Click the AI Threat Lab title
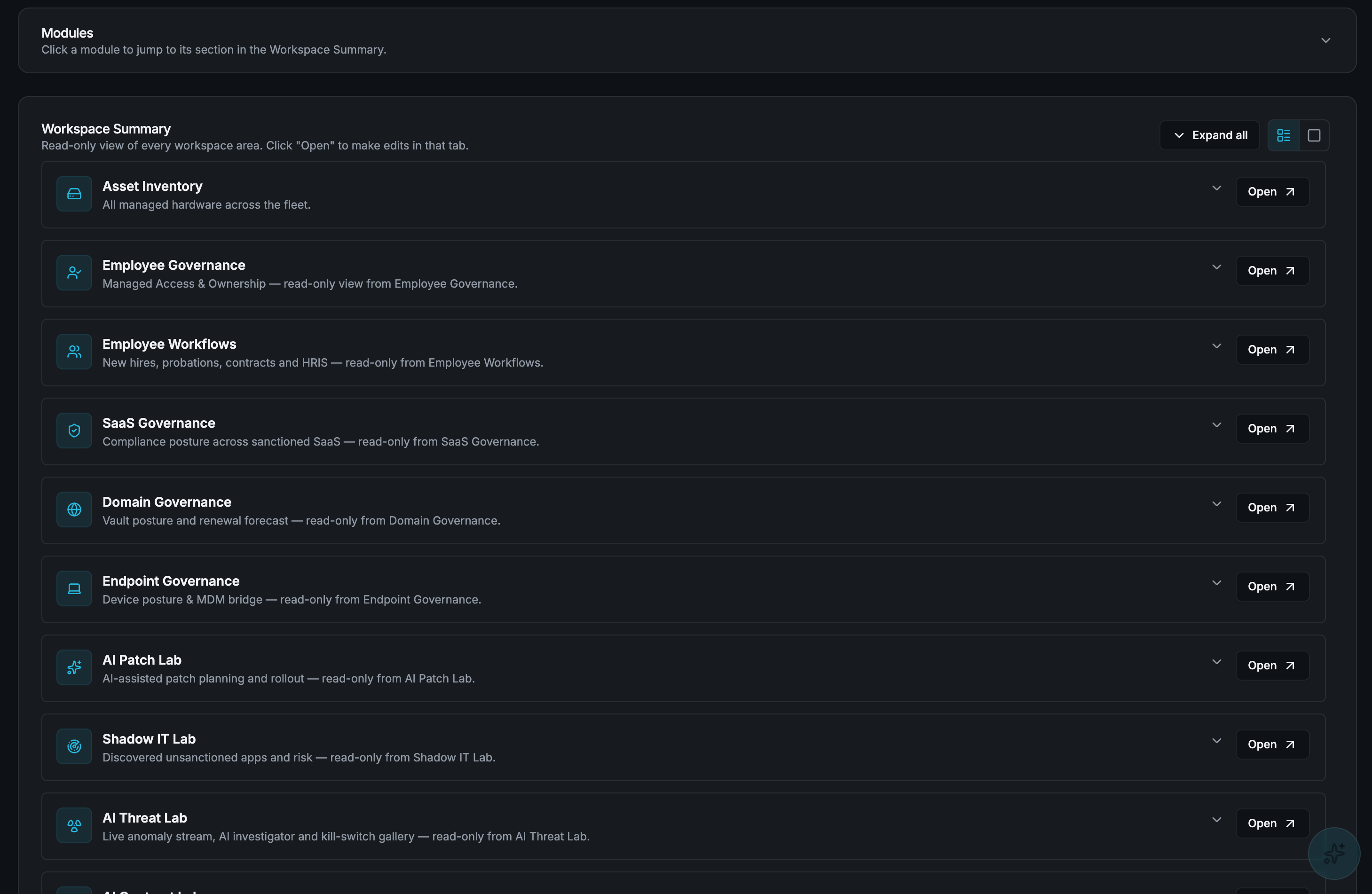 pyautogui.click(x=145, y=818)
